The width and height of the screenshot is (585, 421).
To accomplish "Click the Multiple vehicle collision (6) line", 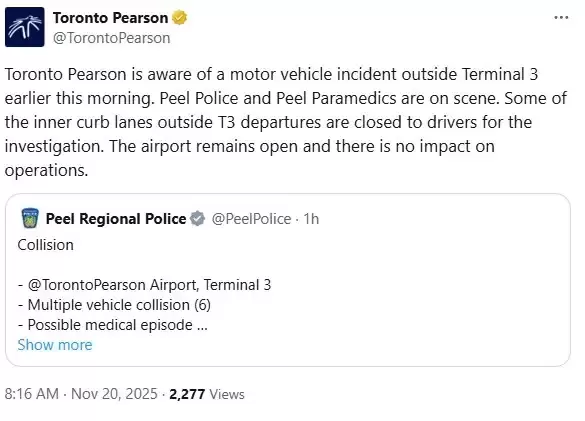I will (x=114, y=305).
